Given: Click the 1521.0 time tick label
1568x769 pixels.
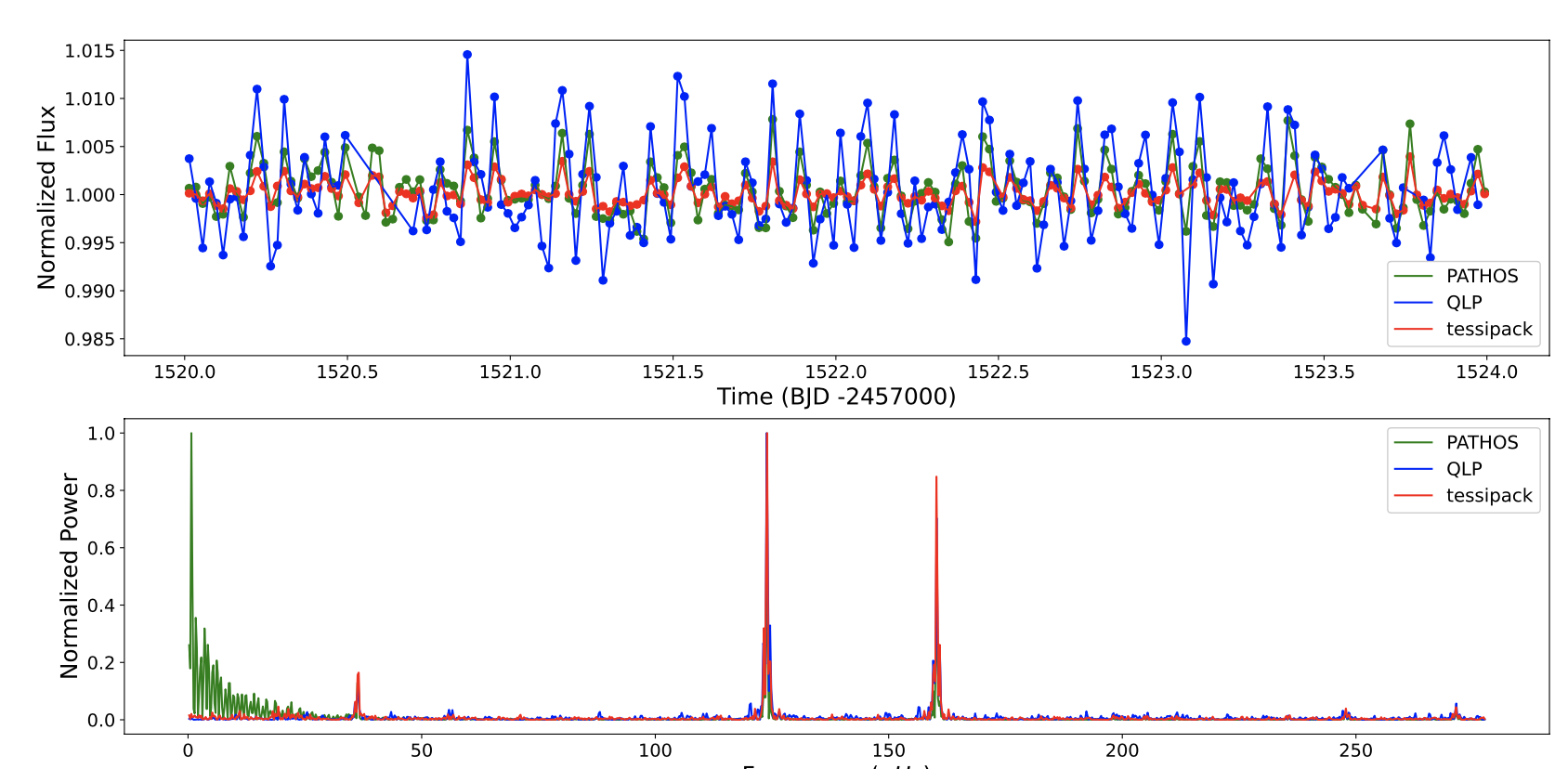Looking at the screenshot, I should (510, 371).
